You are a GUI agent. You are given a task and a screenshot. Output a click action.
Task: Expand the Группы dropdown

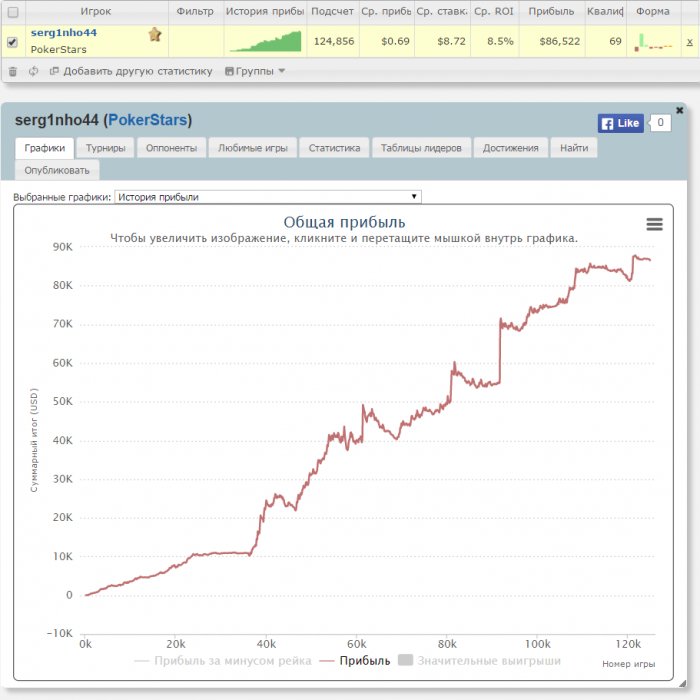click(255, 71)
